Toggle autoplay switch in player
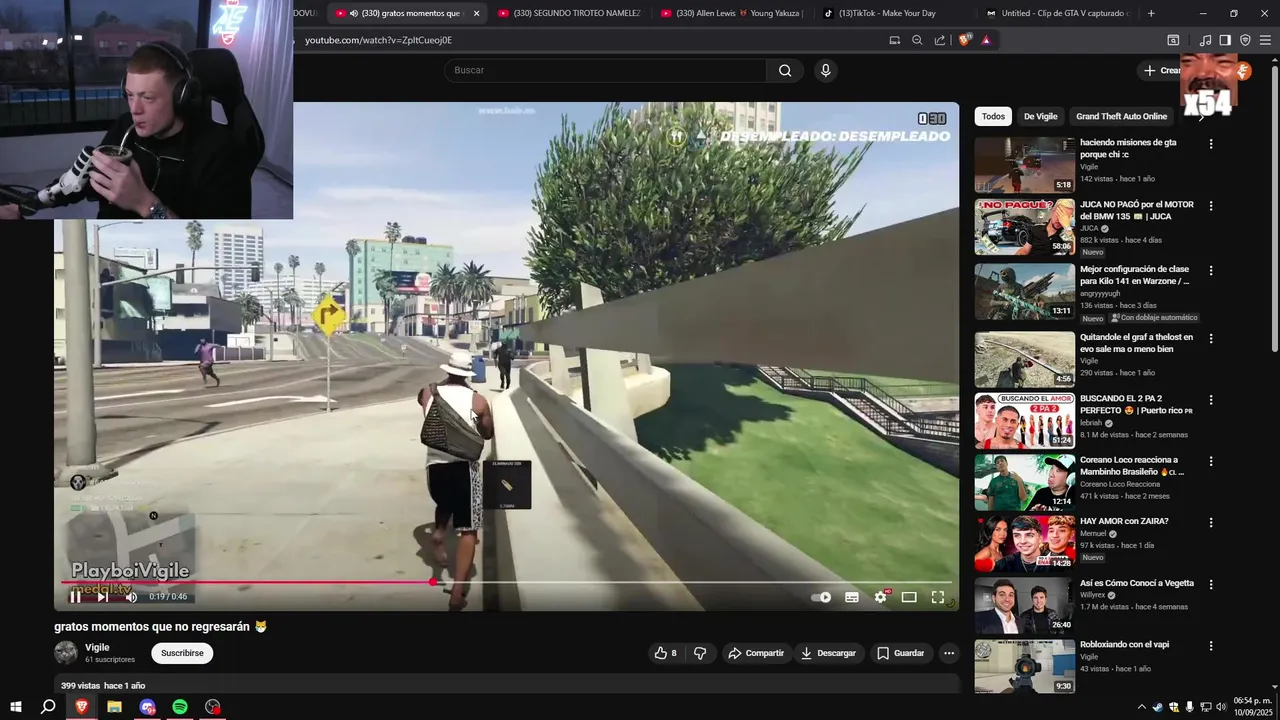The width and height of the screenshot is (1280, 720). point(821,597)
